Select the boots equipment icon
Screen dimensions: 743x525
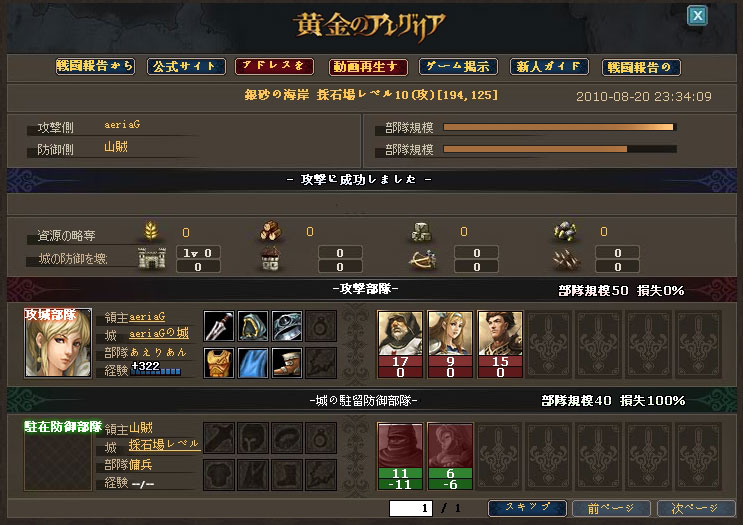287,363
